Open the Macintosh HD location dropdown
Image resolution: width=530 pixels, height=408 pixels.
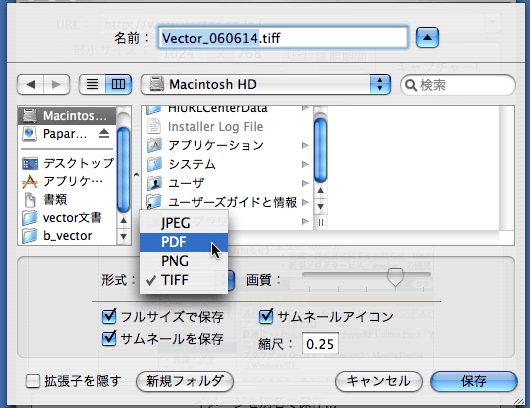[266, 85]
